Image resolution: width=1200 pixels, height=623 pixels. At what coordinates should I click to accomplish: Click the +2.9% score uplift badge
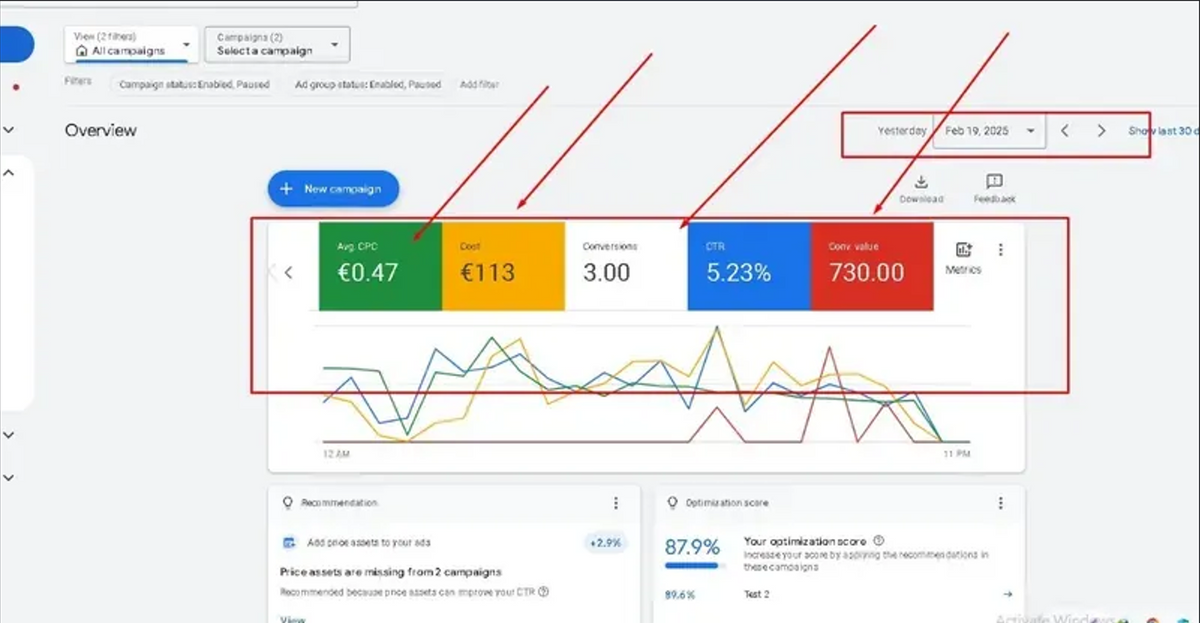(x=605, y=543)
